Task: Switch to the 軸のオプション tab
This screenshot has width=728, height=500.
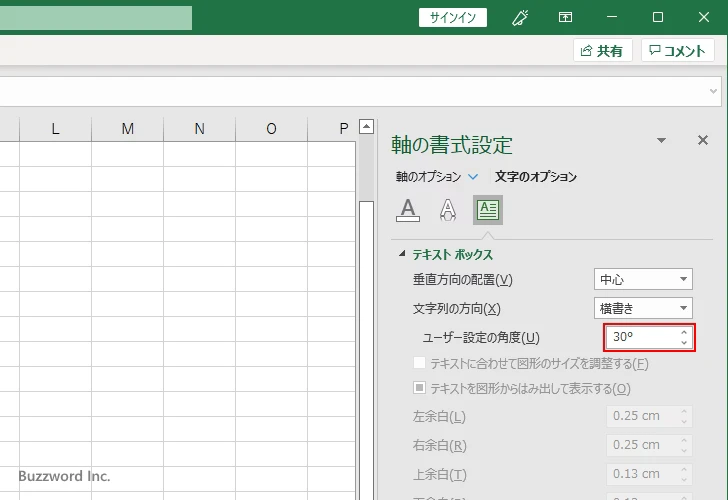Action: (428, 176)
